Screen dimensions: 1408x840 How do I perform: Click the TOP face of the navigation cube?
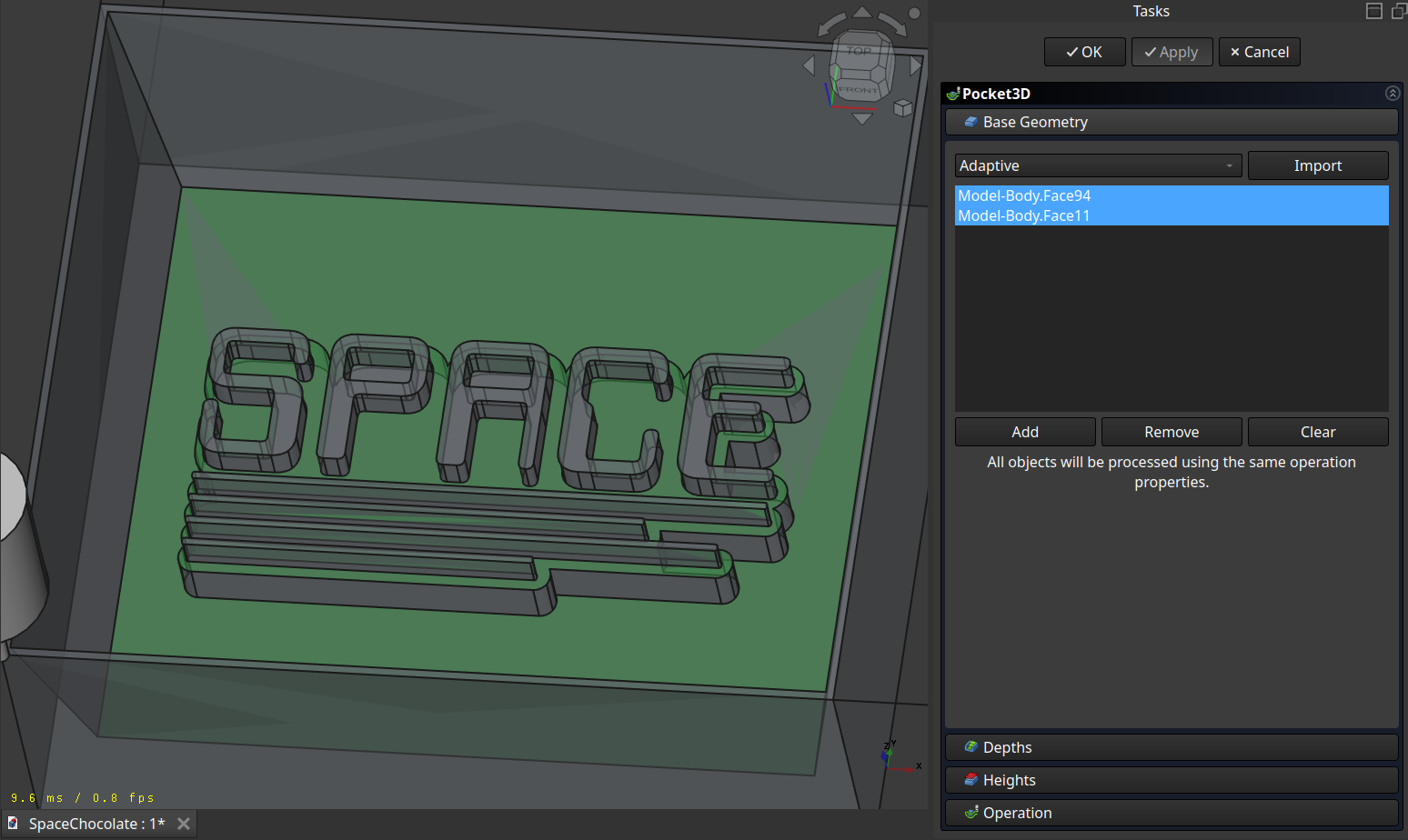pyautogui.click(x=859, y=52)
